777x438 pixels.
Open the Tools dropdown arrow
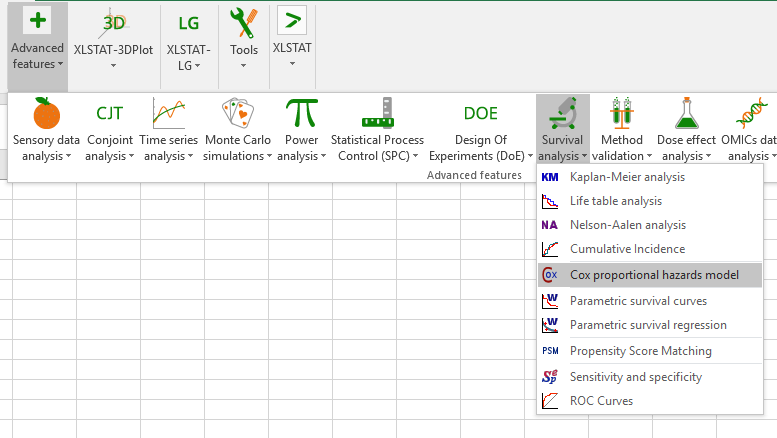[243, 65]
